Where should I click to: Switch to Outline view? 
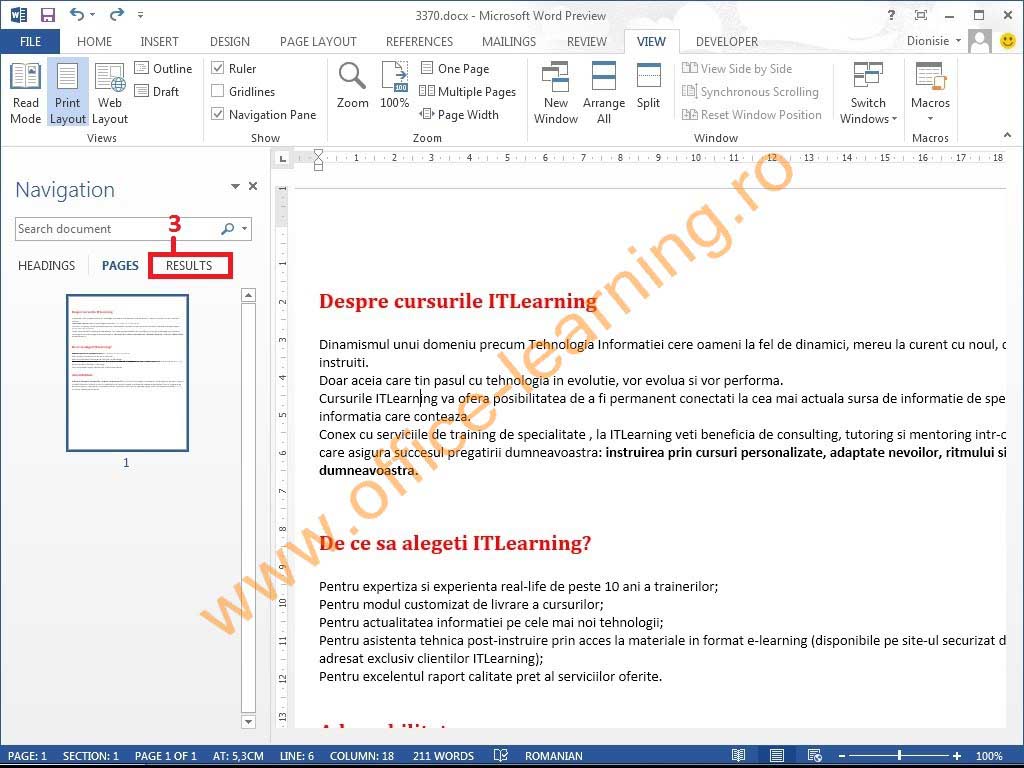tap(163, 69)
